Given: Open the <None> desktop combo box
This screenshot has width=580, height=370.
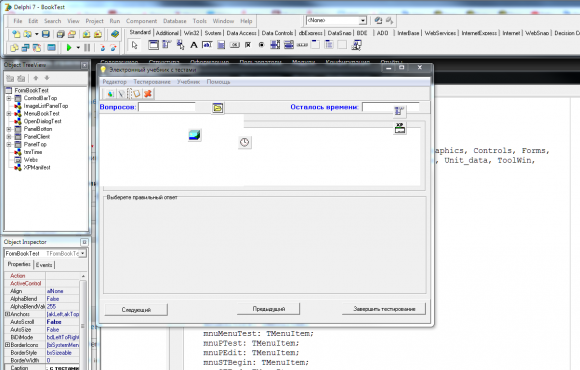Looking at the screenshot, I should (363, 20).
